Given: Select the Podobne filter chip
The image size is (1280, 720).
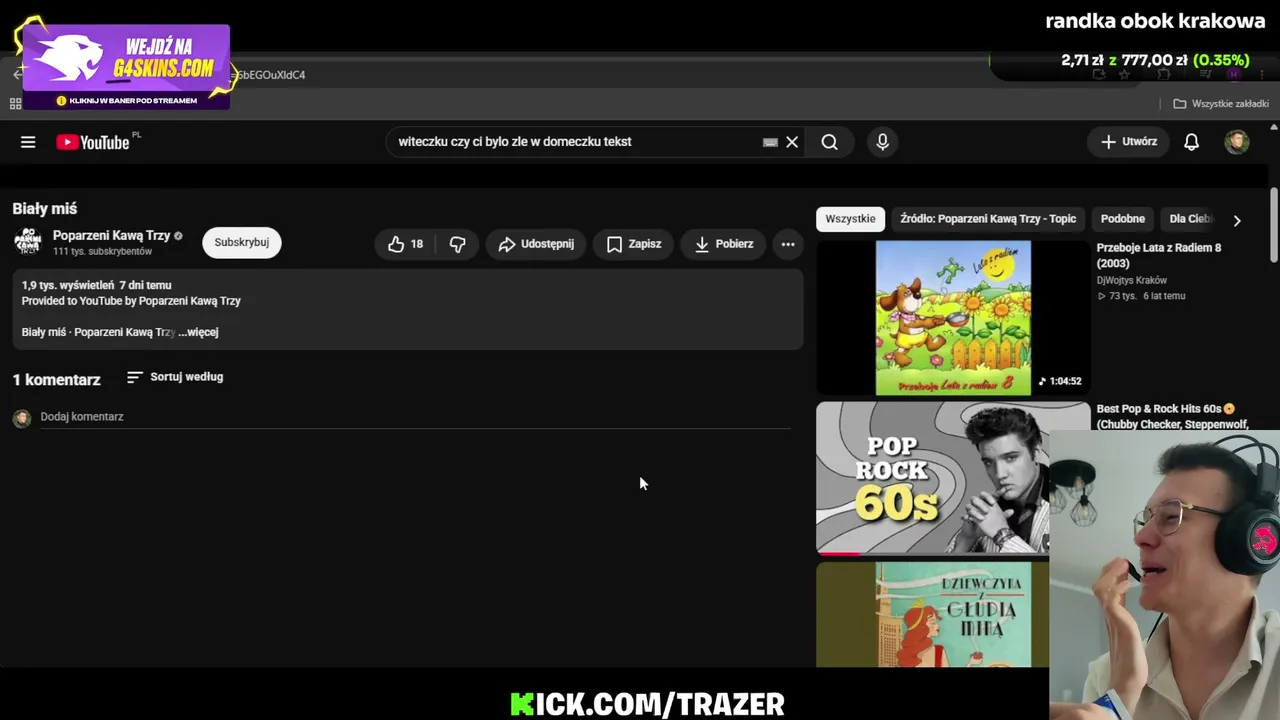Looking at the screenshot, I should (1123, 219).
